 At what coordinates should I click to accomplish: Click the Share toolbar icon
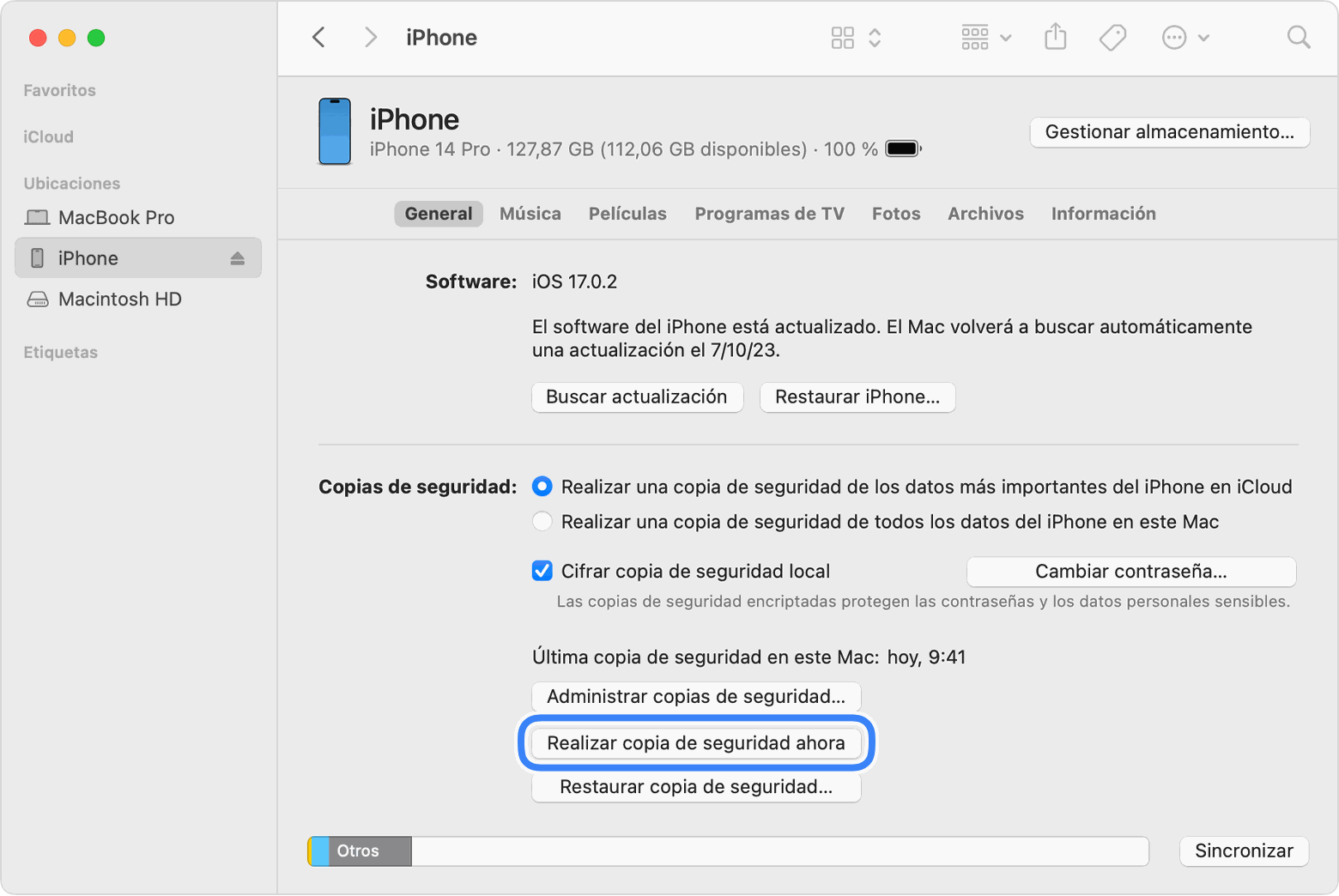pos(1056,37)
